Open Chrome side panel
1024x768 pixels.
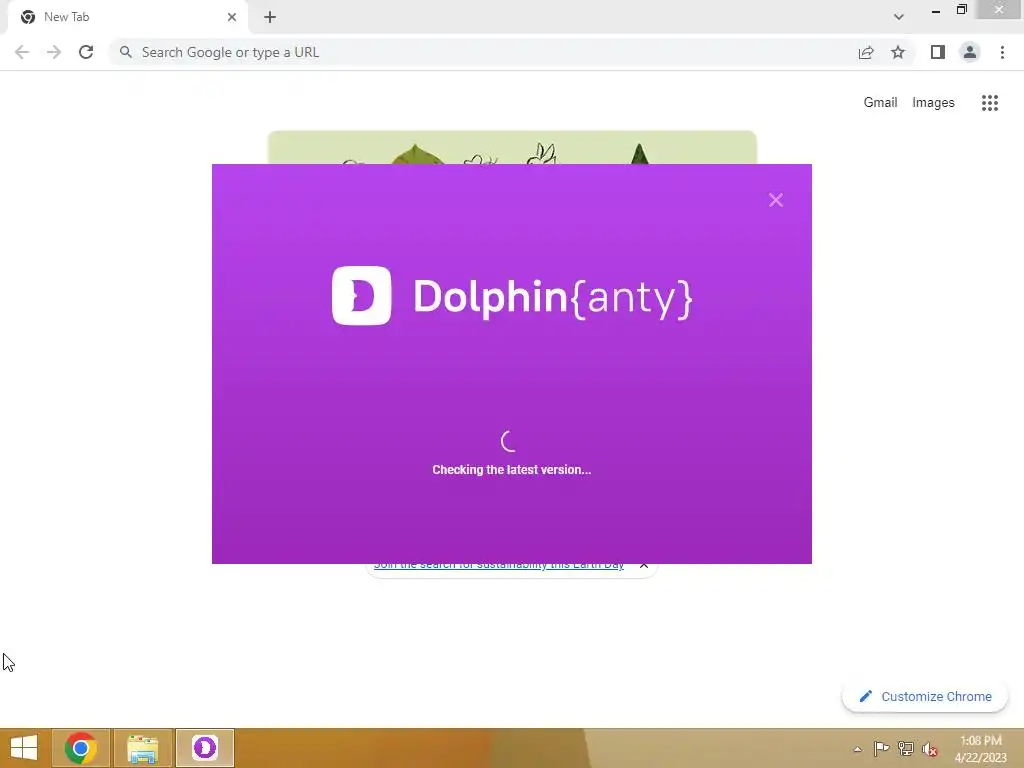pyautogui.click(x=938, y=52)
